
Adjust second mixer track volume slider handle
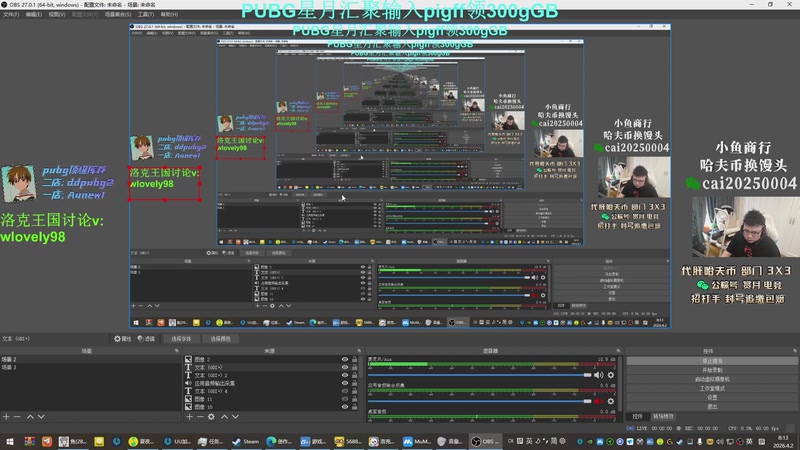(x=587, y=401)
